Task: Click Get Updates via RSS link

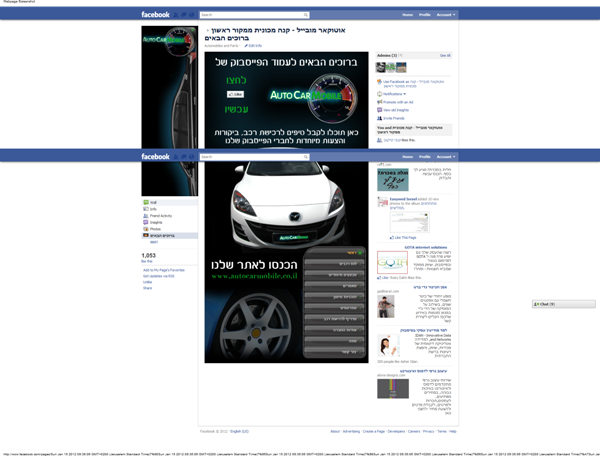Action: coord(158,276)
